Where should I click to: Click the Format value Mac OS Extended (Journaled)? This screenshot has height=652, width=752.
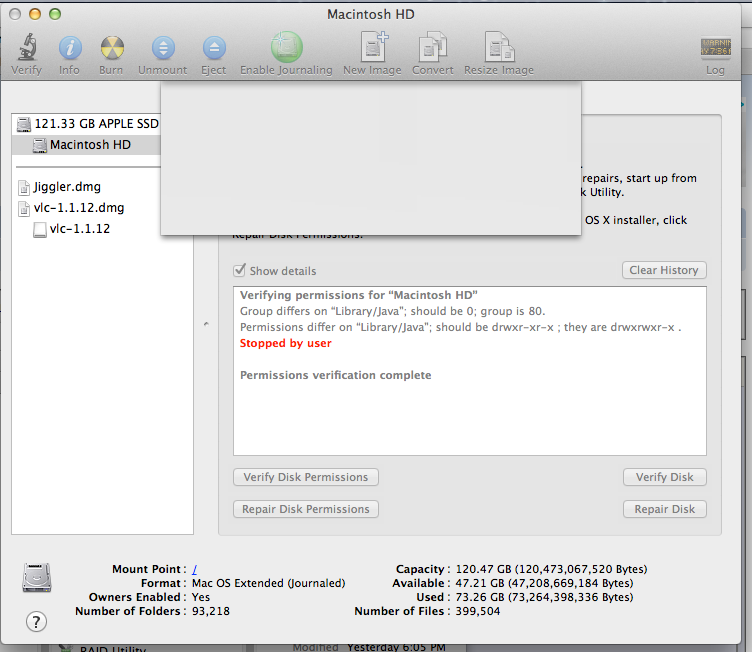(x=269, y=583)
